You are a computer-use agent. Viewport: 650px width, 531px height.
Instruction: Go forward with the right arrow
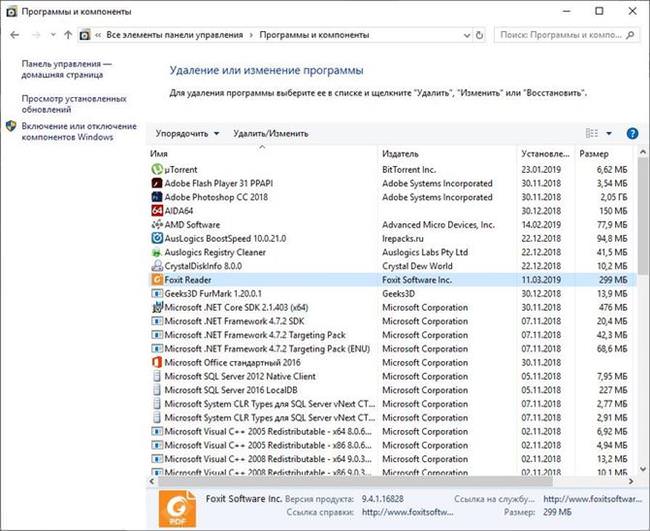(36, 35)
